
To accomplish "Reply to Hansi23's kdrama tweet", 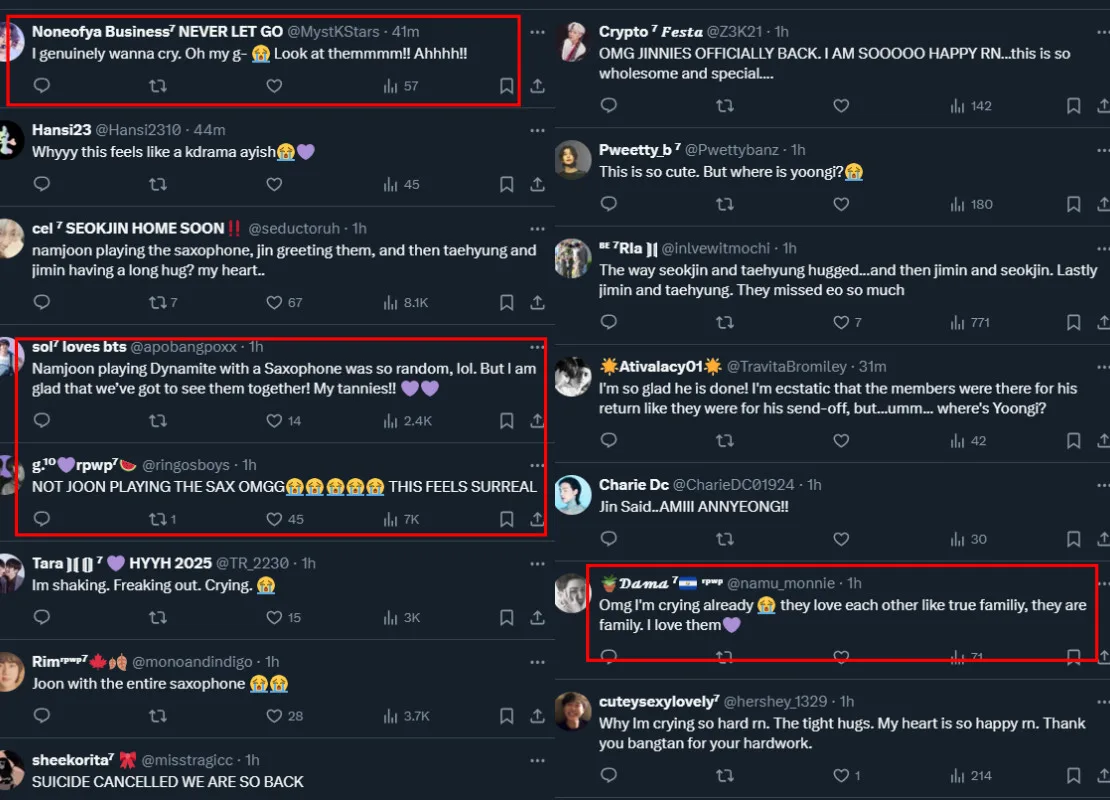I will click(42, 185).
